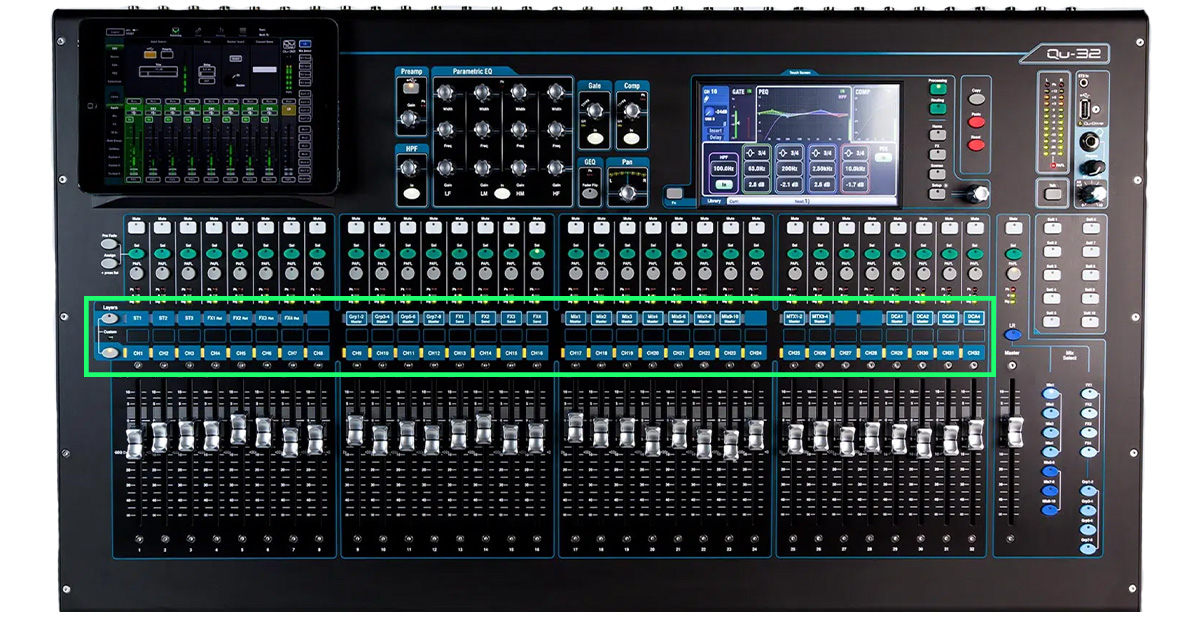This screenshot has height=630, width=1200.
Task: Tap the Scenes key
Action: point(937,174)
